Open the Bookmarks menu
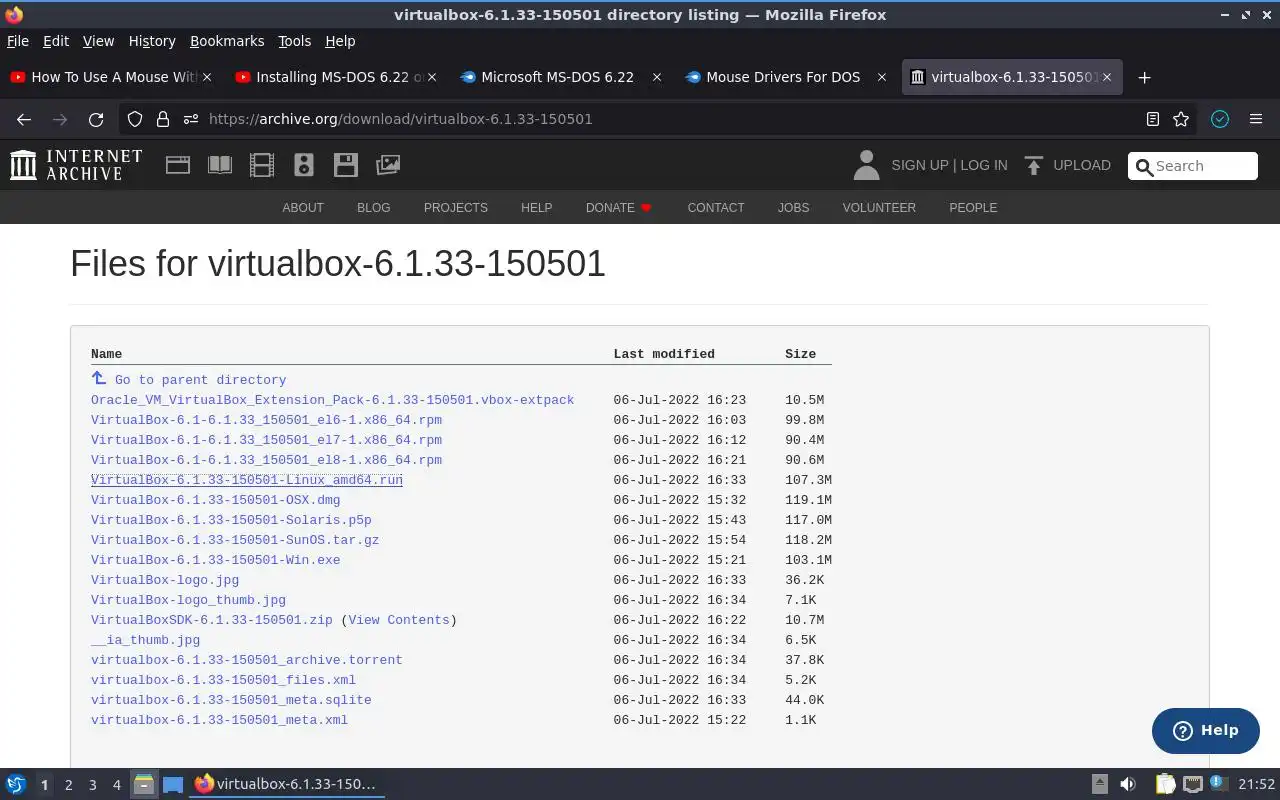Screen dimensions: 1280x800 point(227,41)
